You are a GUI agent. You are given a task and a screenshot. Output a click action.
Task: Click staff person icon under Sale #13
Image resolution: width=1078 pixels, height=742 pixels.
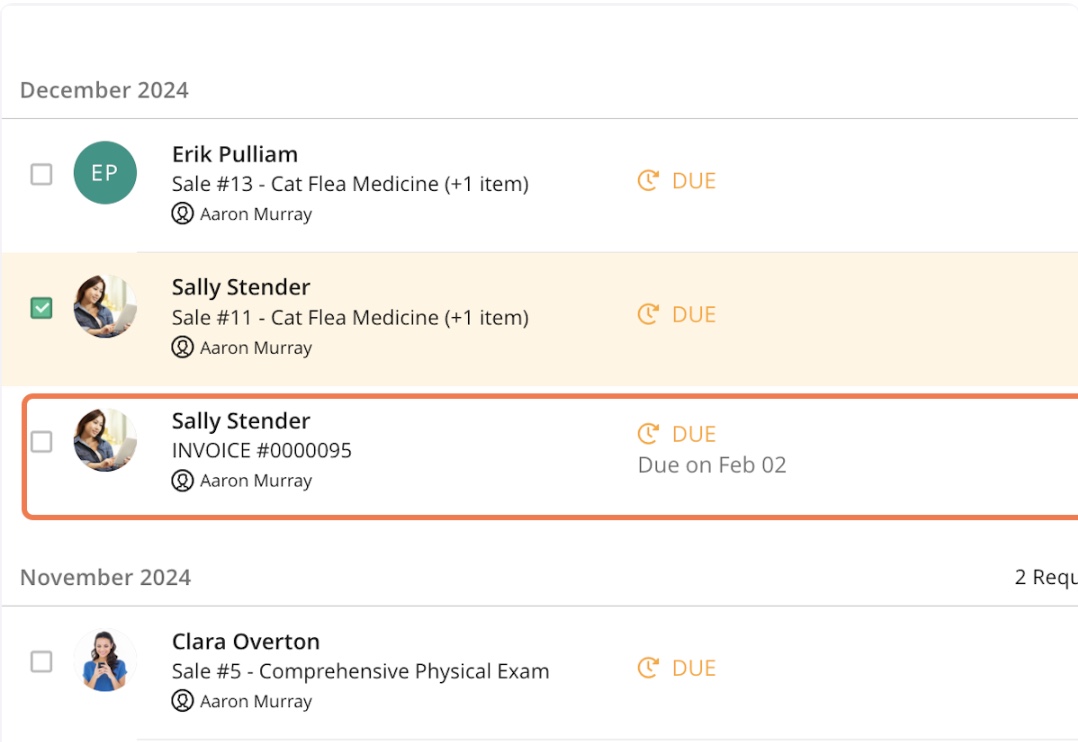click(182, 214)
